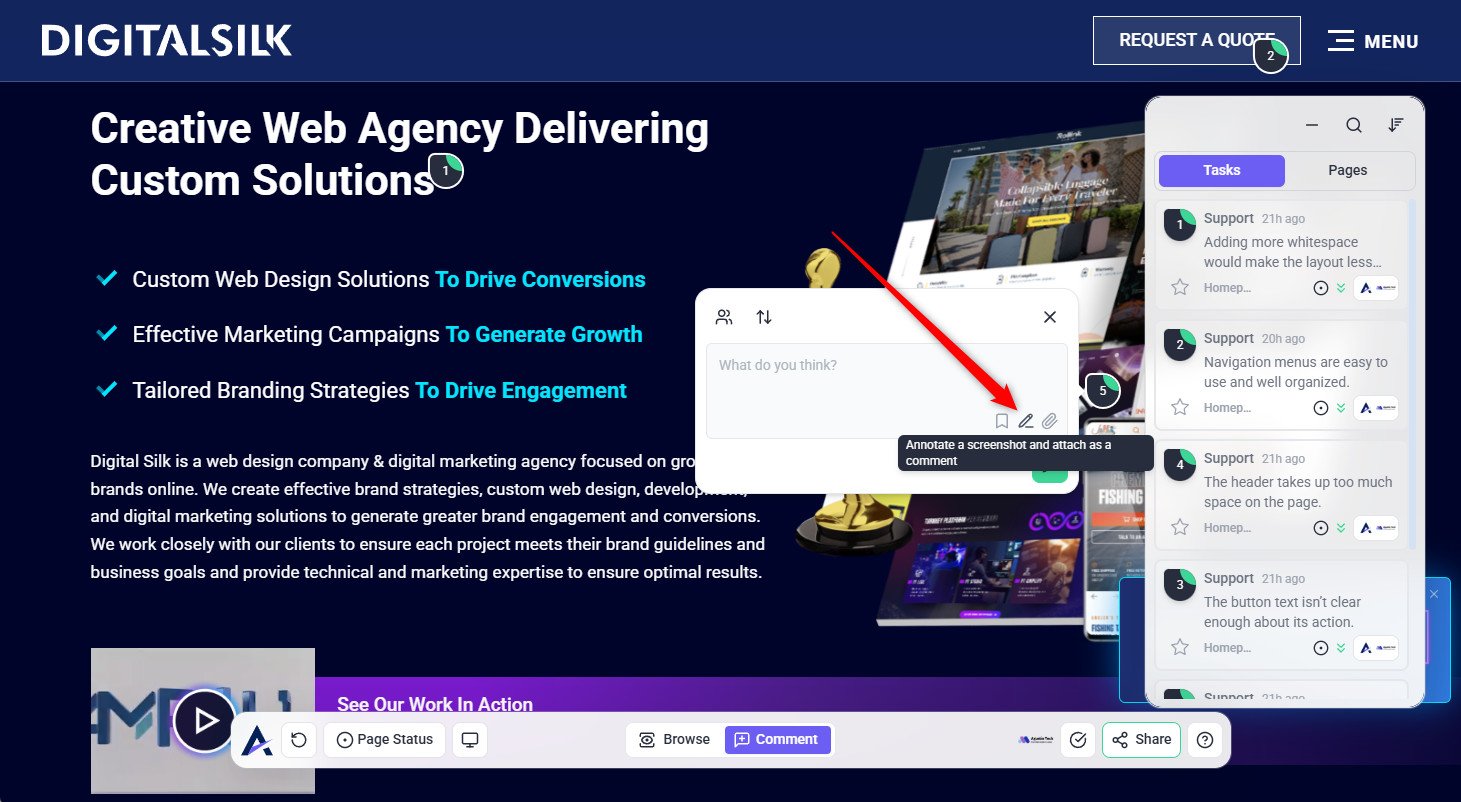Viewport: 1461px width, 802px height.
Task: Click the desktop device view icon
Action: click(469, 740)
